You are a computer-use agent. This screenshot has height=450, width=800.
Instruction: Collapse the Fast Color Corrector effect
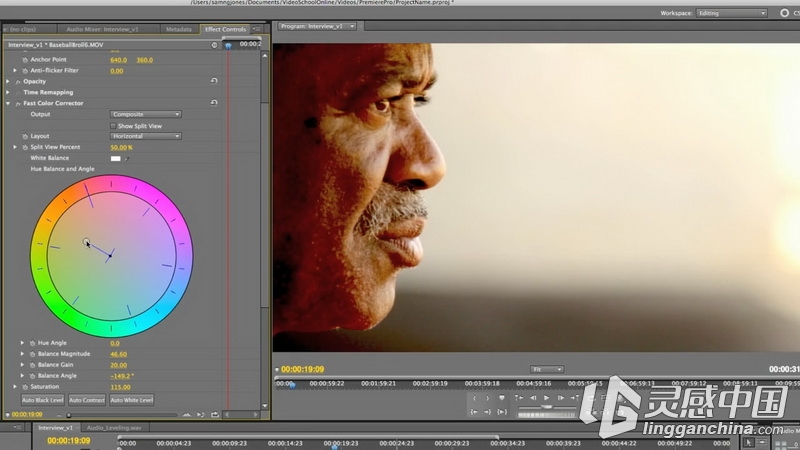[8, 103]
